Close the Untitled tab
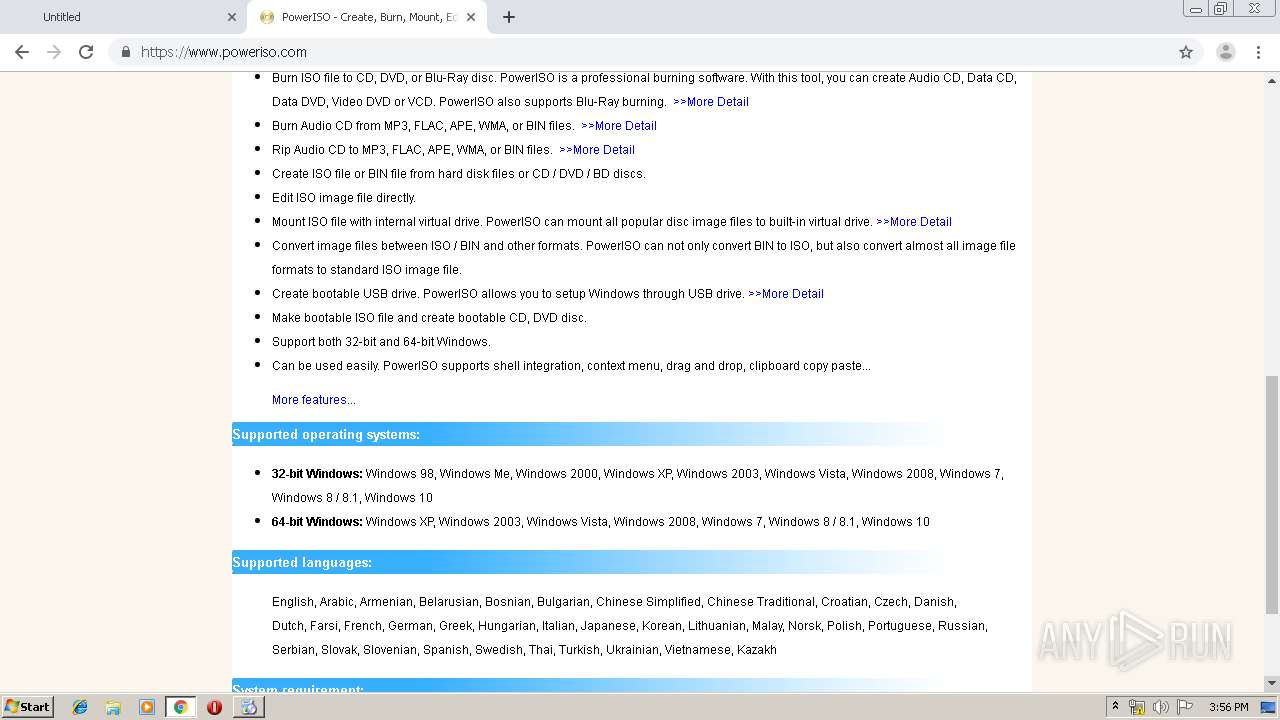Viewport: 1280px width, 720px height. coord(232,17)
